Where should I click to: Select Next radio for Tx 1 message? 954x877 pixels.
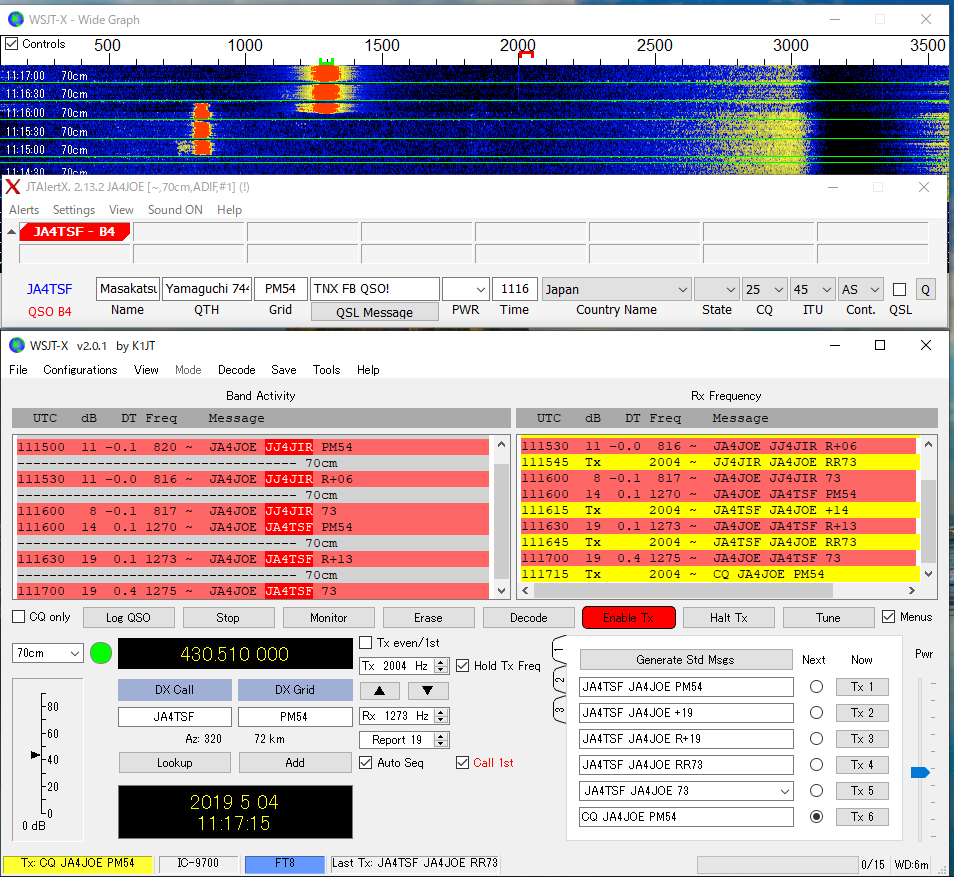(x=816, y=687)
